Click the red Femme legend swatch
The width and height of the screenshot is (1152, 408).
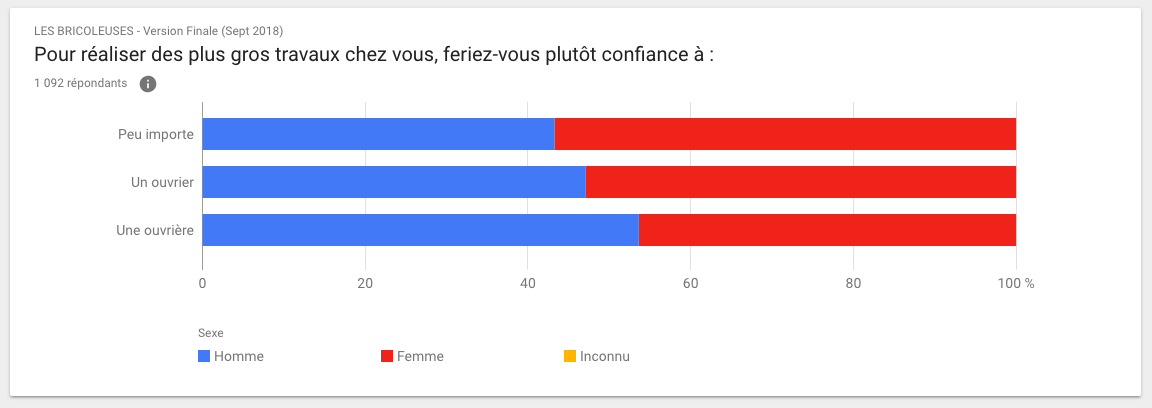pos(388,356)
